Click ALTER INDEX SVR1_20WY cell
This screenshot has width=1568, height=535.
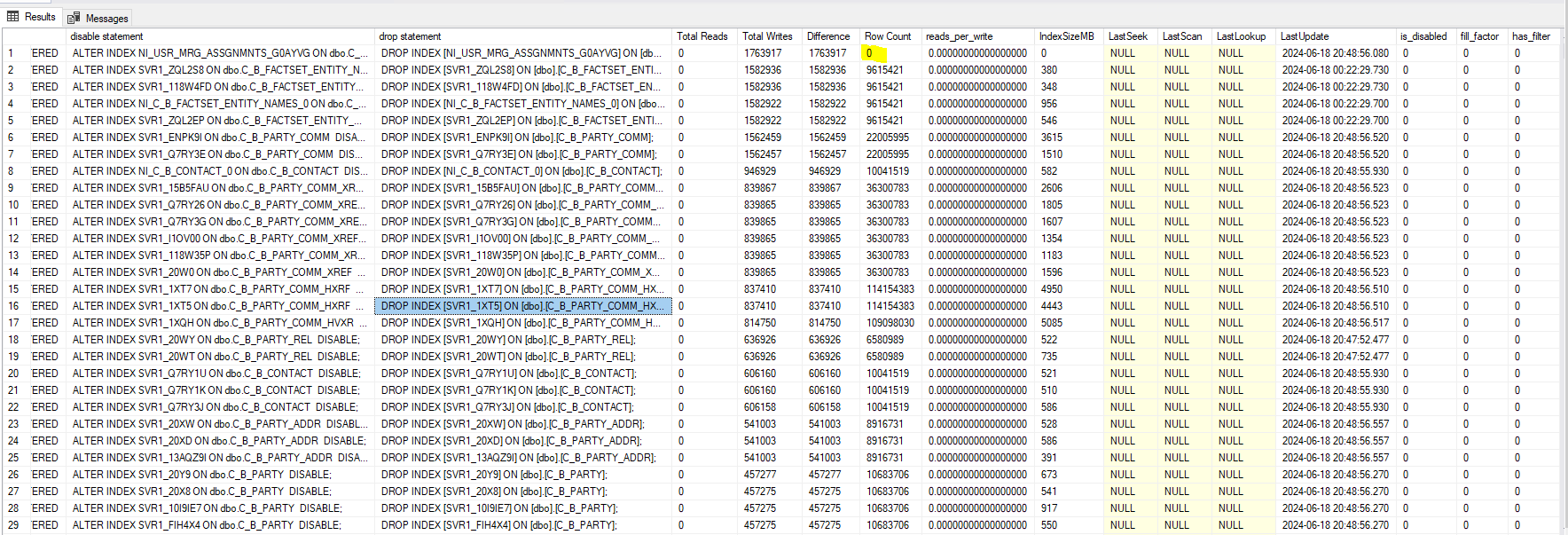point(220,340)
